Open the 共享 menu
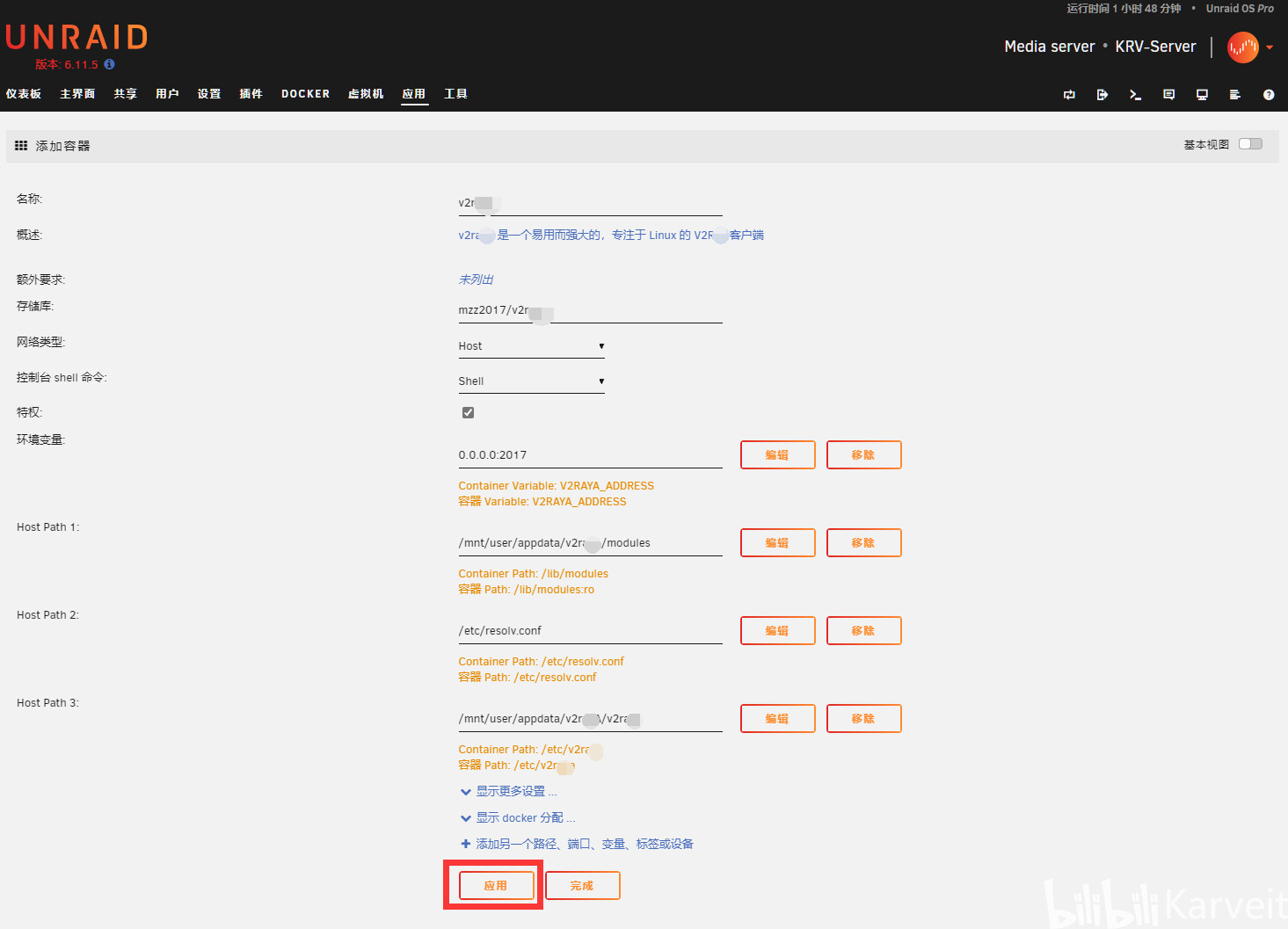The width and height of the screenshot is (1288, 929). (126, 94)
